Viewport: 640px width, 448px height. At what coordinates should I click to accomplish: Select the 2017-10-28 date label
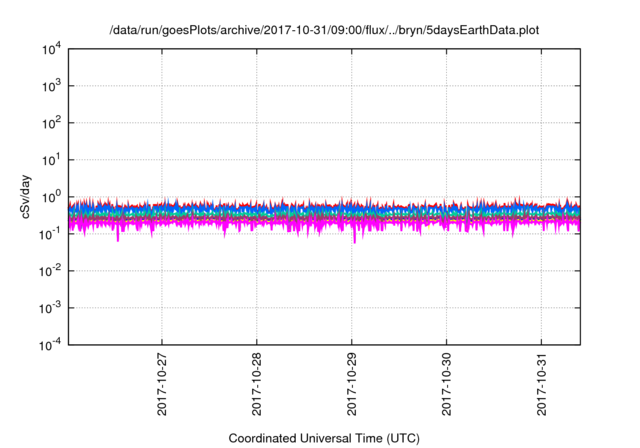tap(256, 384)
